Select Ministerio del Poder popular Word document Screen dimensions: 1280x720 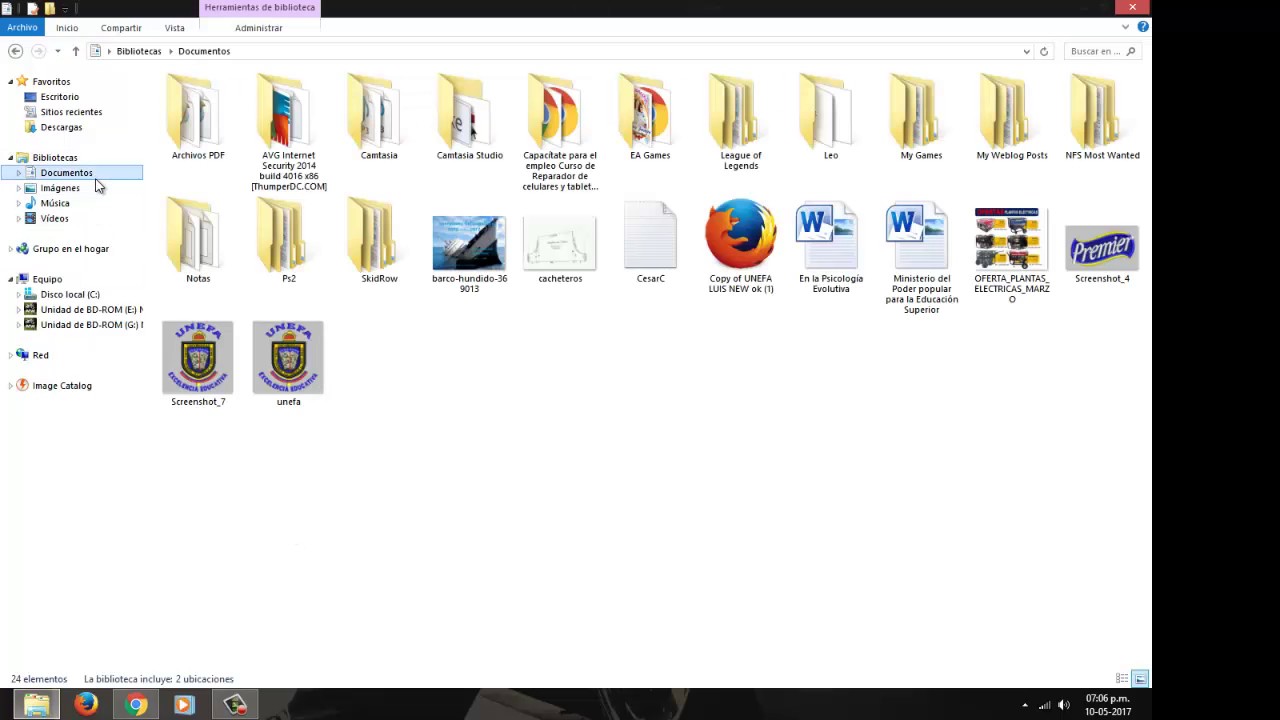coord(921,258)
